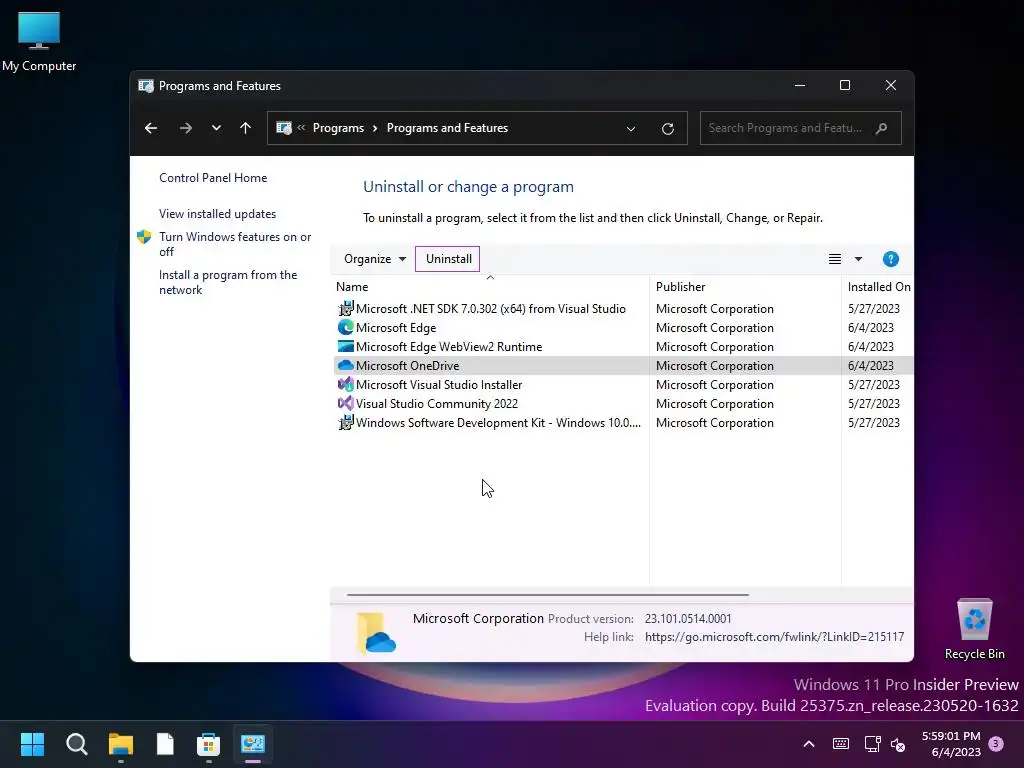The image size is (1024, 768).
Task: Select the Visual Studio Community 2022 icon
Action: pyautogui.click(x=345, y=403)
